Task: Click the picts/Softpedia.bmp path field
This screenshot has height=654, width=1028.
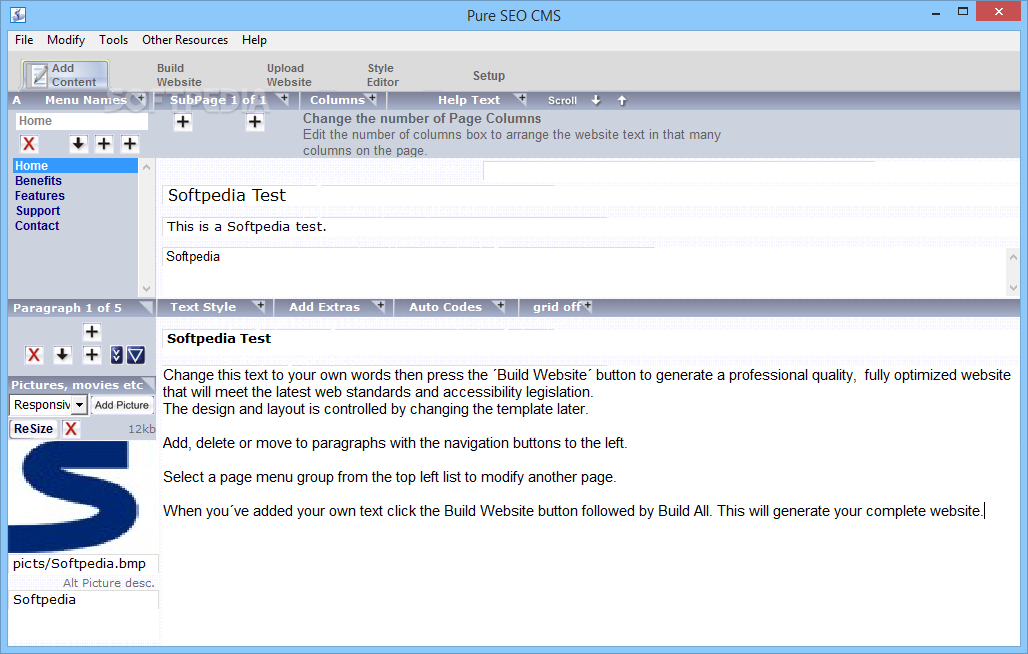Action: 83,564
